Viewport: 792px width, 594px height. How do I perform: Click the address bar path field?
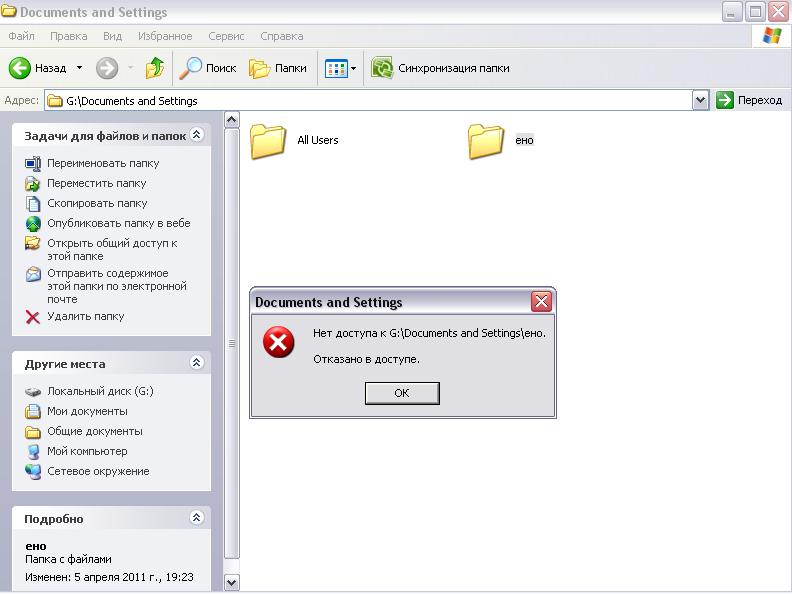click(x=370, y=100)
